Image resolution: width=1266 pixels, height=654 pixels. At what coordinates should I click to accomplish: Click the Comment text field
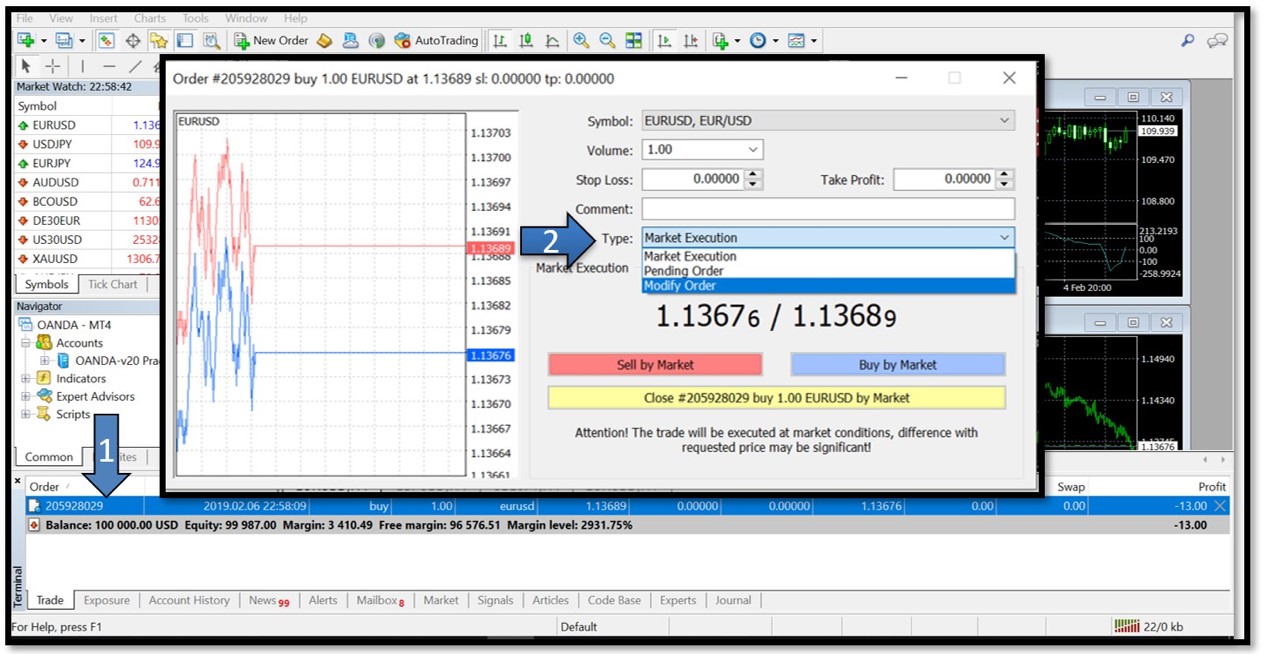pos(828,209)
